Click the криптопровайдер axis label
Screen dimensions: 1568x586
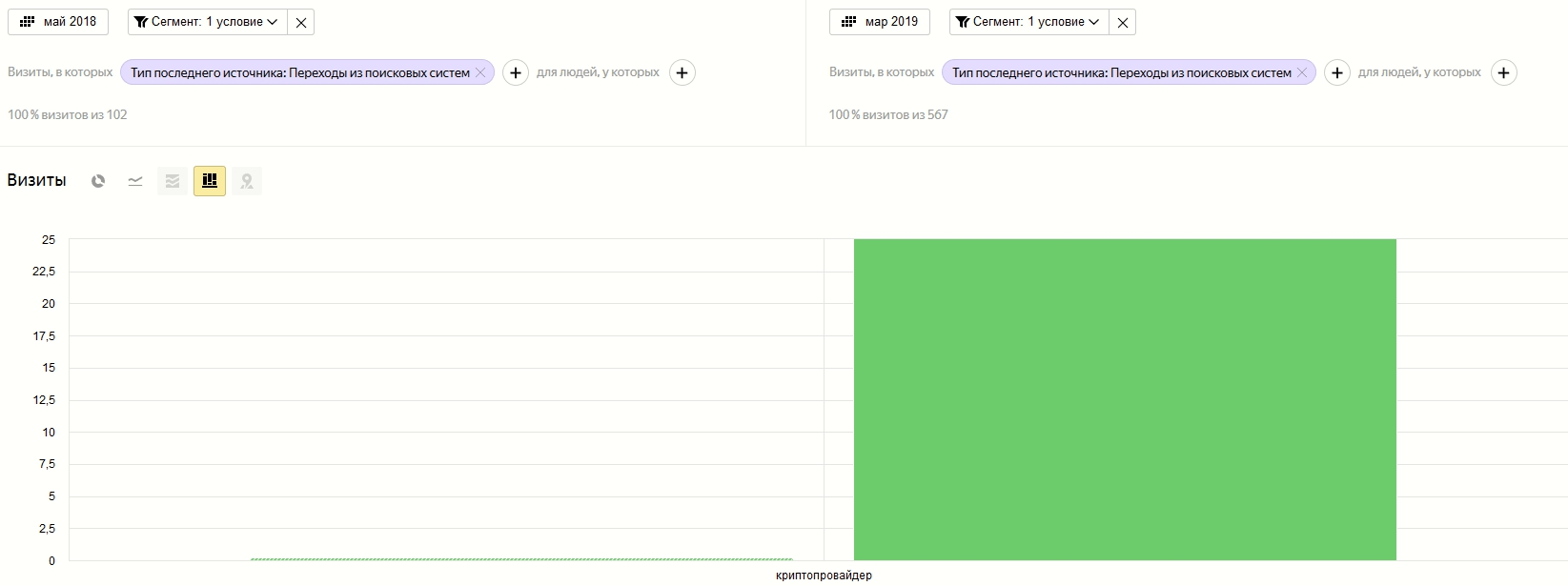[824, 576]
